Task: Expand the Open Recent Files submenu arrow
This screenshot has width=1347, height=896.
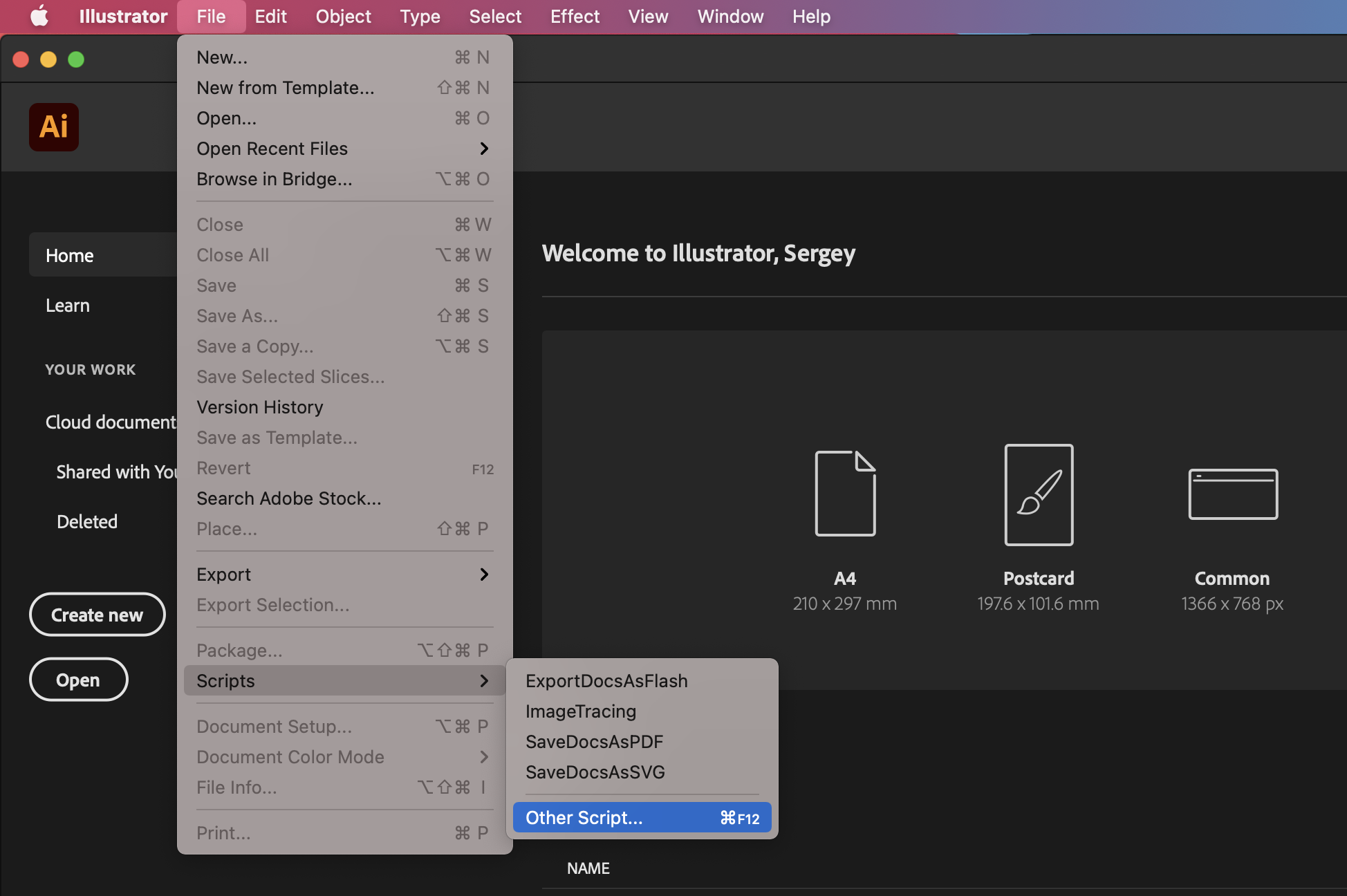Action: [484, 149]
